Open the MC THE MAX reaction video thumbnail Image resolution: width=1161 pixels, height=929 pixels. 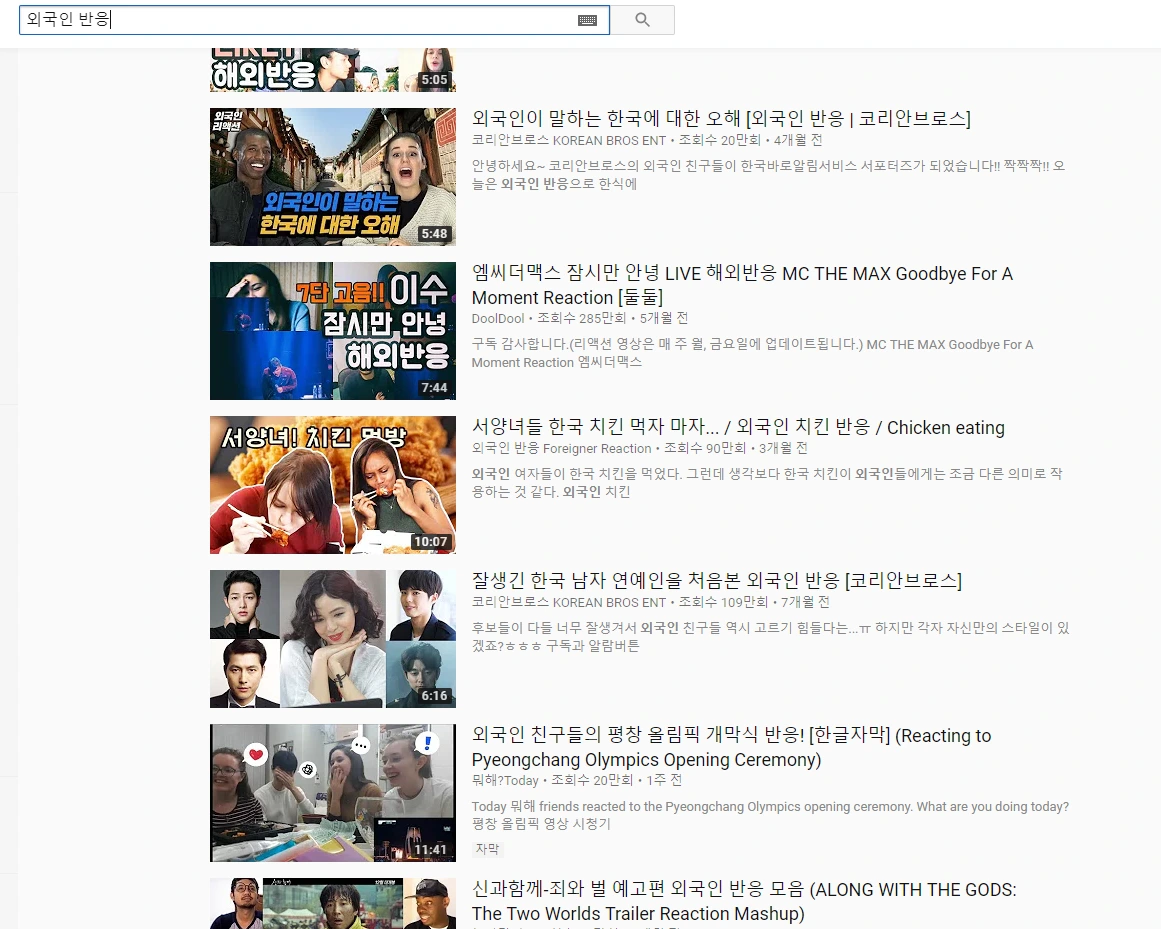332,331
